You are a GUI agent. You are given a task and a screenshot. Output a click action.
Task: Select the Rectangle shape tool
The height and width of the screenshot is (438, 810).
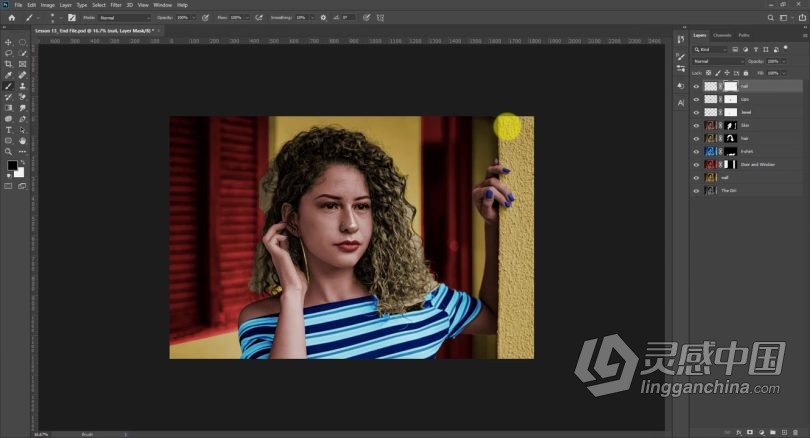(8, 141)
